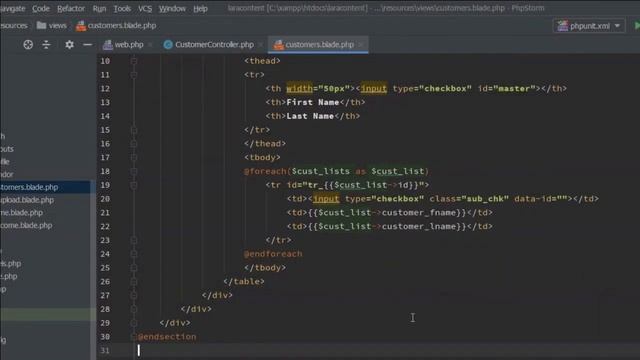The height and width of the screenshot is (360, 640).
Task: Toggle fold marker at line 25
Action: pyautogui.click(x=133, y=268)
